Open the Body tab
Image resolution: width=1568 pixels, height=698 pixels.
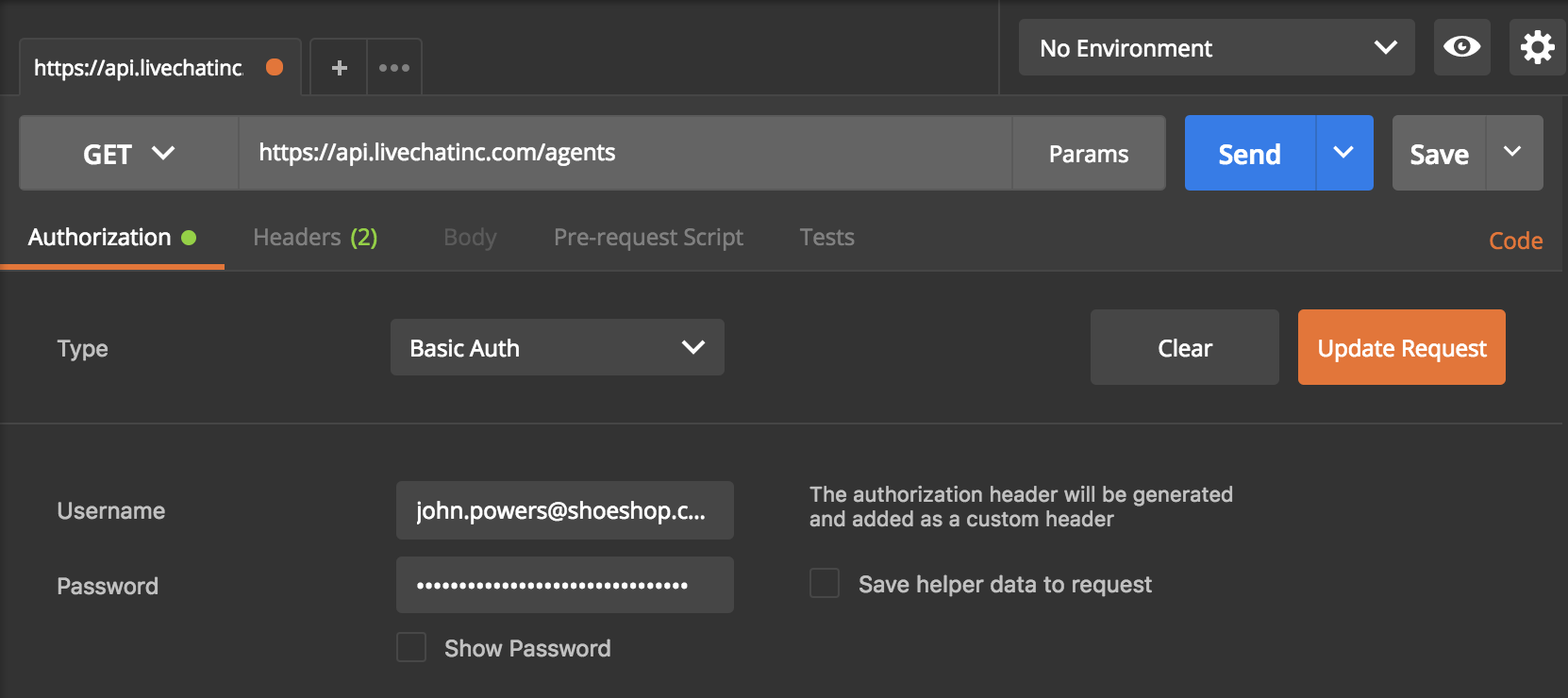point(470,238)
